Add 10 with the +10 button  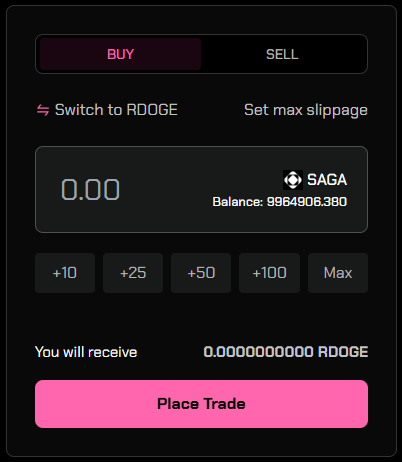pyautogui.click(x=65, y=273)
